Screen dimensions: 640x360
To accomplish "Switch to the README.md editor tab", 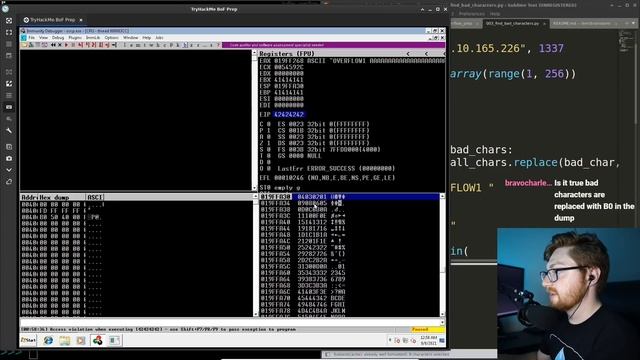I will [583, 24].
